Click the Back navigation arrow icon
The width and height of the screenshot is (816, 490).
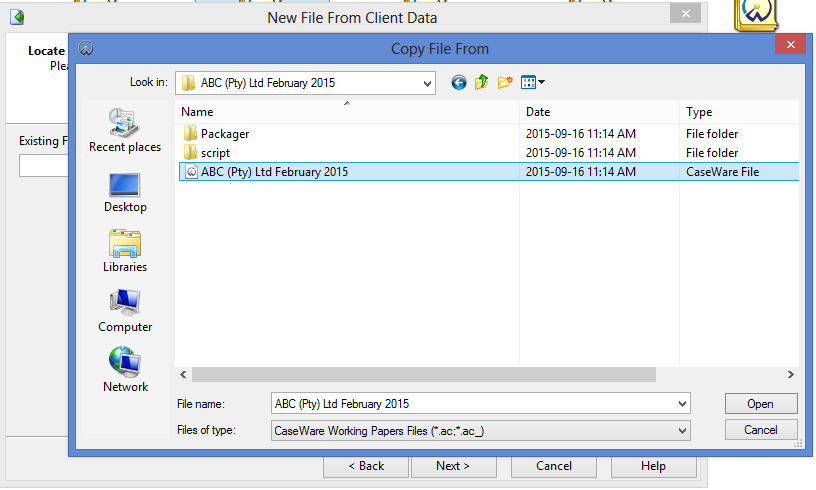(x=459, y=82)
